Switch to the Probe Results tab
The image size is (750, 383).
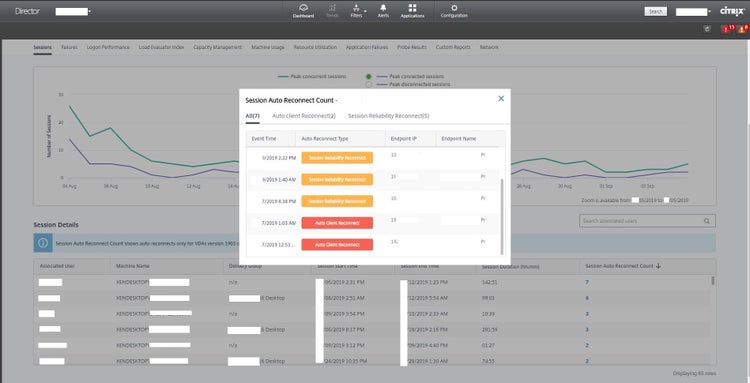(412, 47)
